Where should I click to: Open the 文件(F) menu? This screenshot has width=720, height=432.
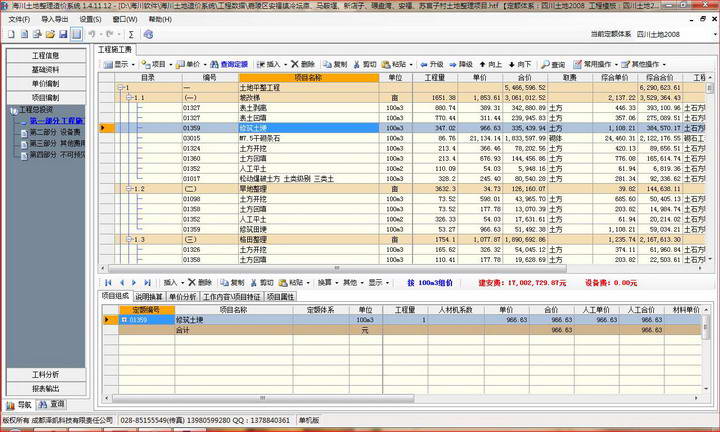click(x=19, y=20)
